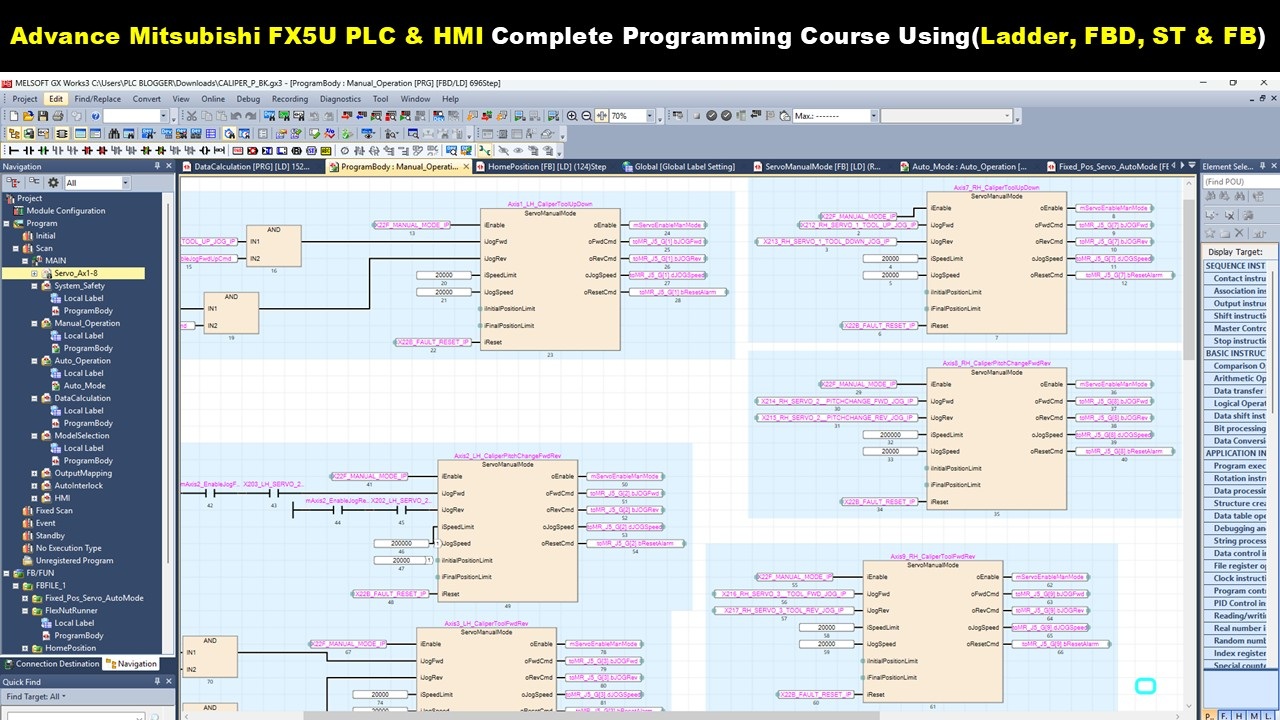Image resolution: width=1280 pixels, height=720 pixels.
Task: Click the second dark check circle icon
Action: (x=726, y=115)
